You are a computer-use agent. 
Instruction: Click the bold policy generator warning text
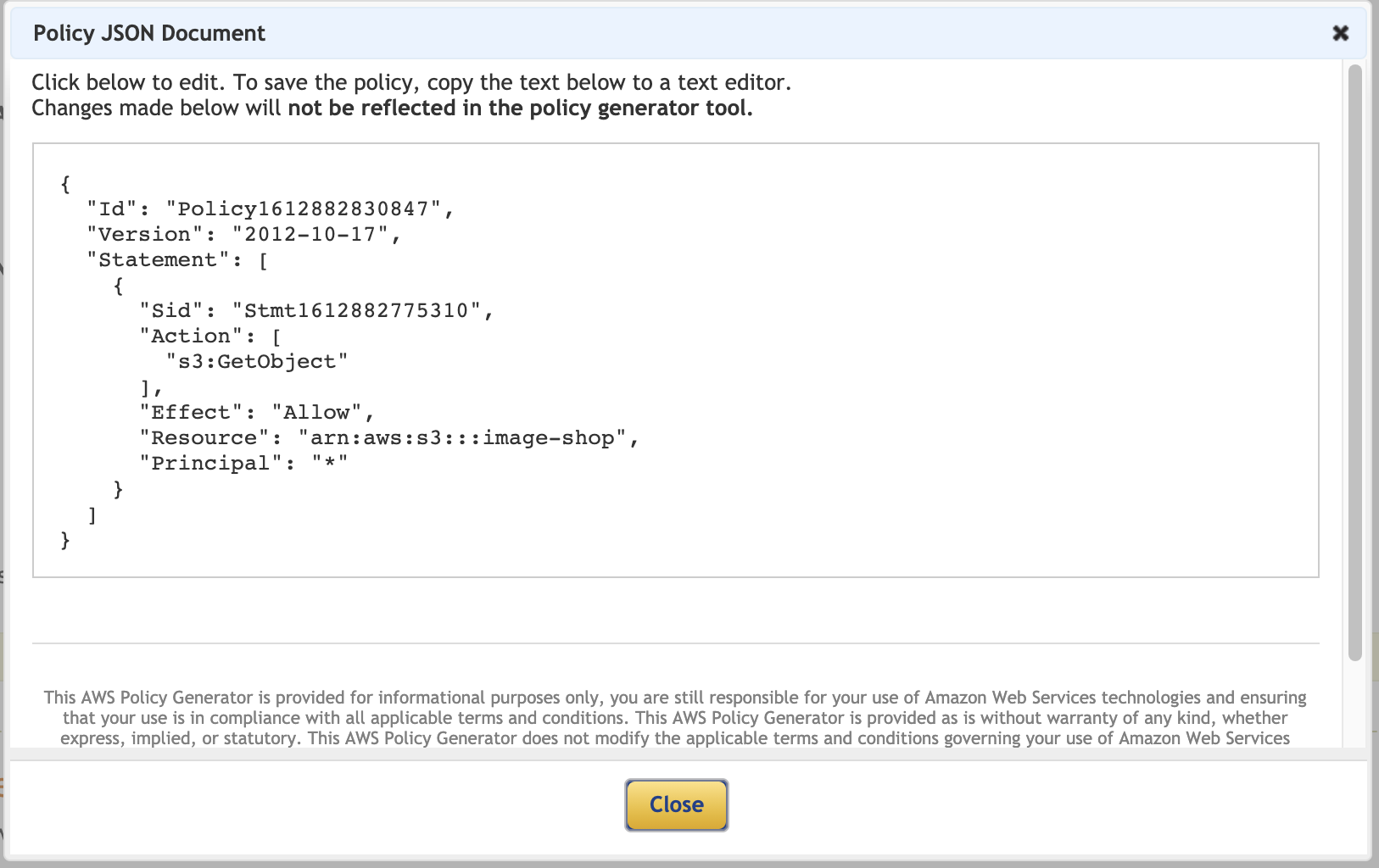[x=520, y=108]
